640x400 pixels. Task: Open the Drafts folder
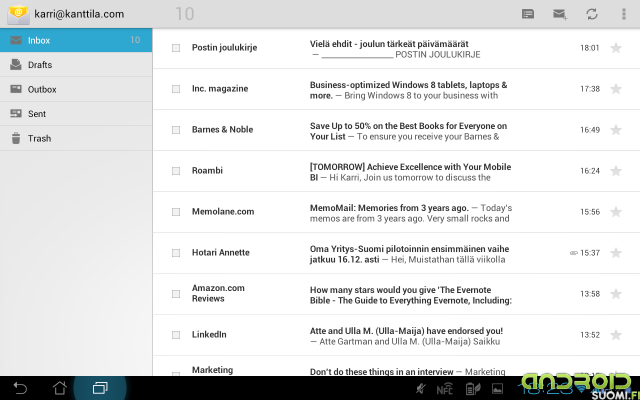76,64
